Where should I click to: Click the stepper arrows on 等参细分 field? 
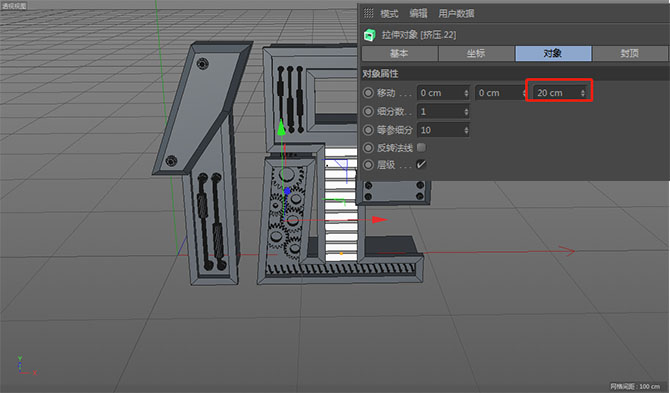pyautogui.click(x=466, y=130)
